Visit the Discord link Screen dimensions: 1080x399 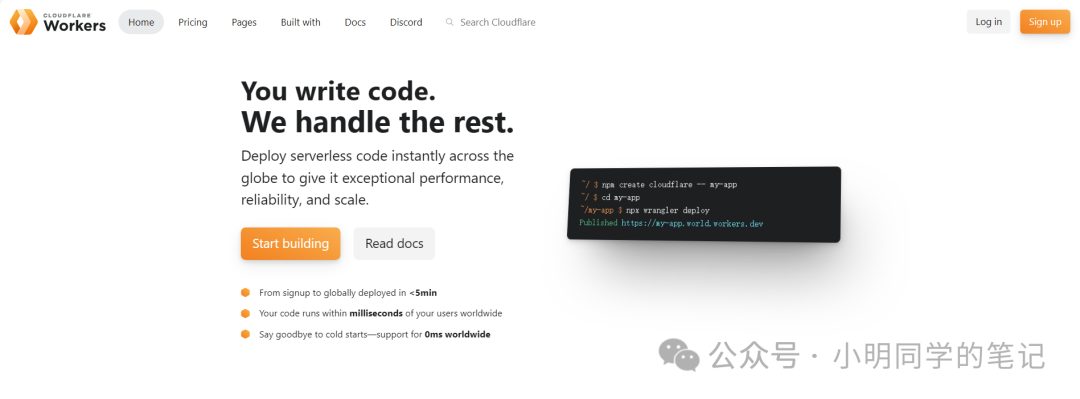[x=406, y=22]
